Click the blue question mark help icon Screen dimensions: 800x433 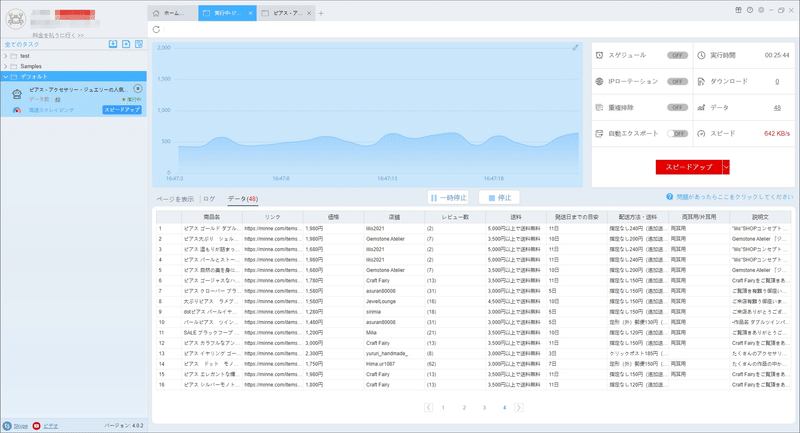pos(669,196)
